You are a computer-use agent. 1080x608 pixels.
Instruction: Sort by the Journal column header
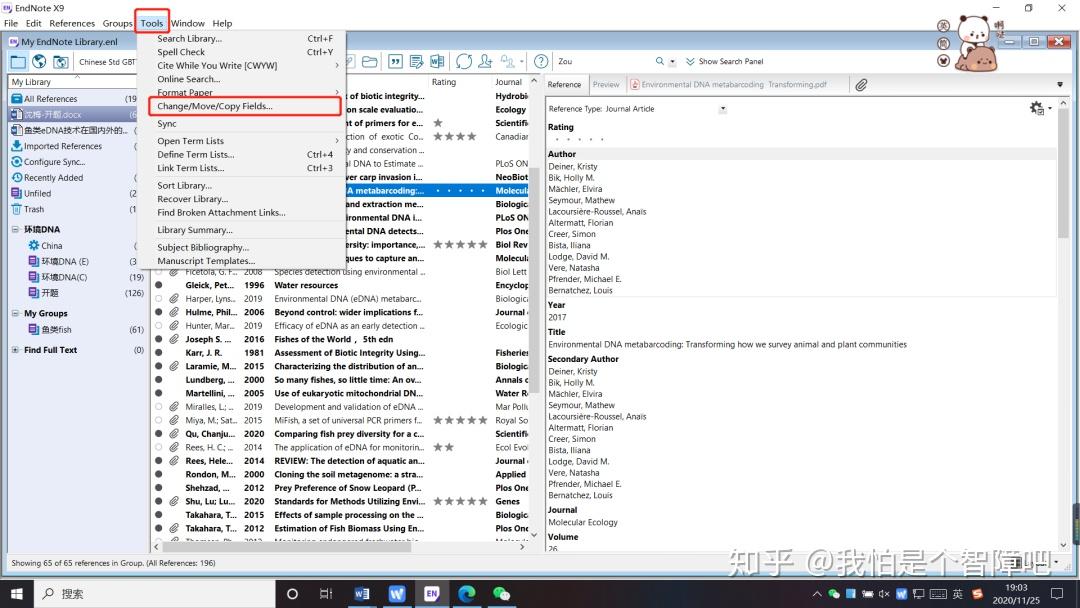[x=510, y=82]
